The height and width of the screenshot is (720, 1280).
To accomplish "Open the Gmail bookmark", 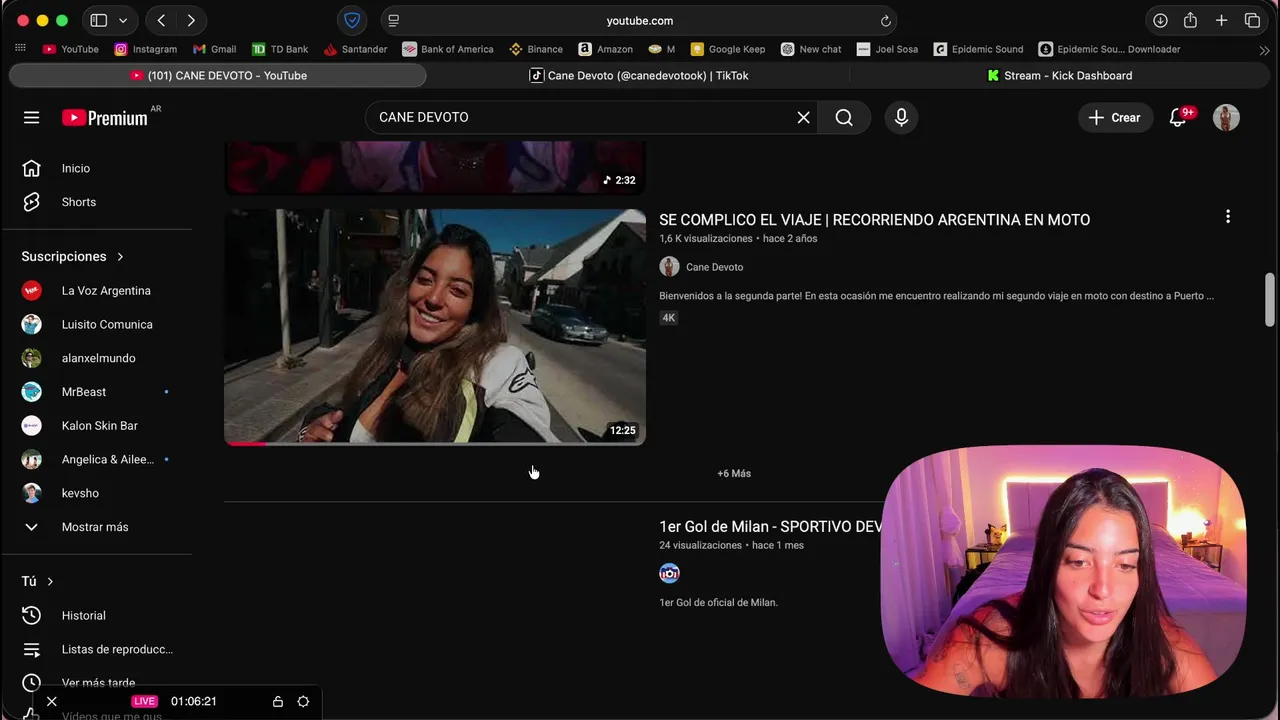I will (x=215, y=49).
